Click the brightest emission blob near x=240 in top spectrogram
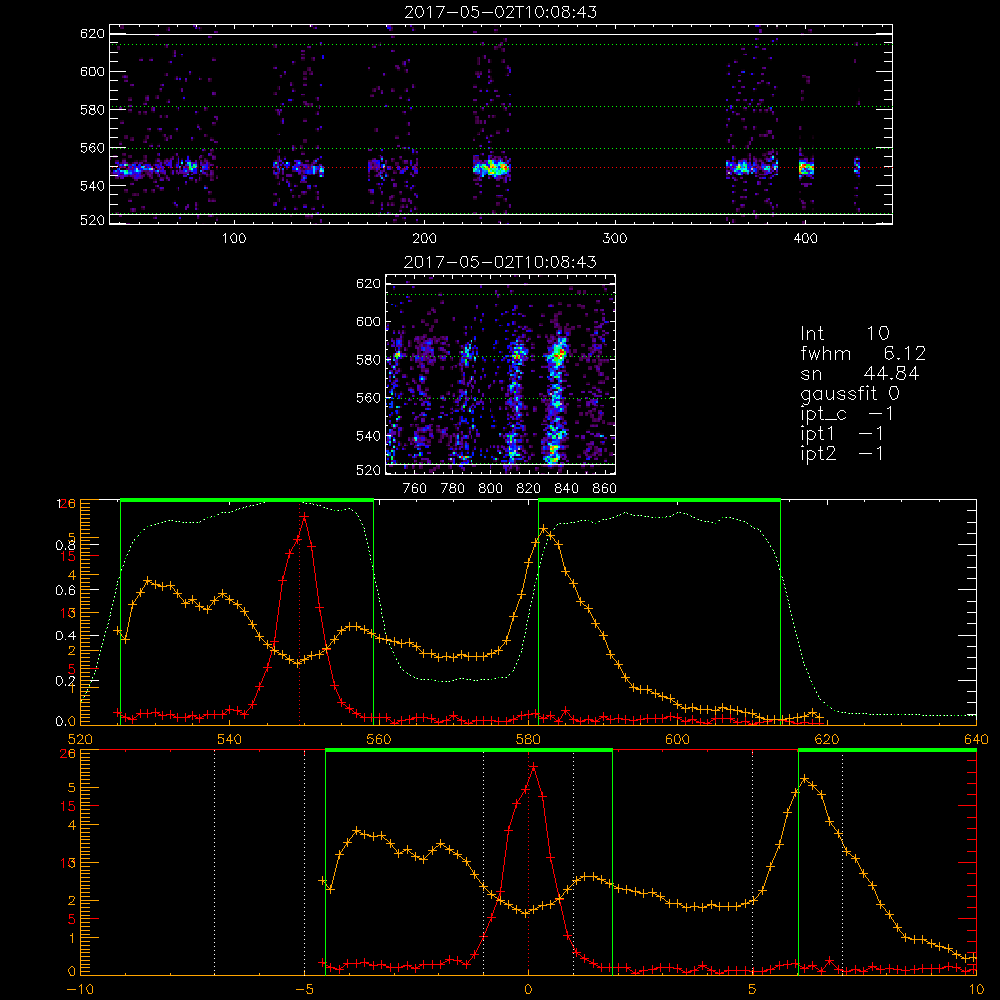 (492, 168)
